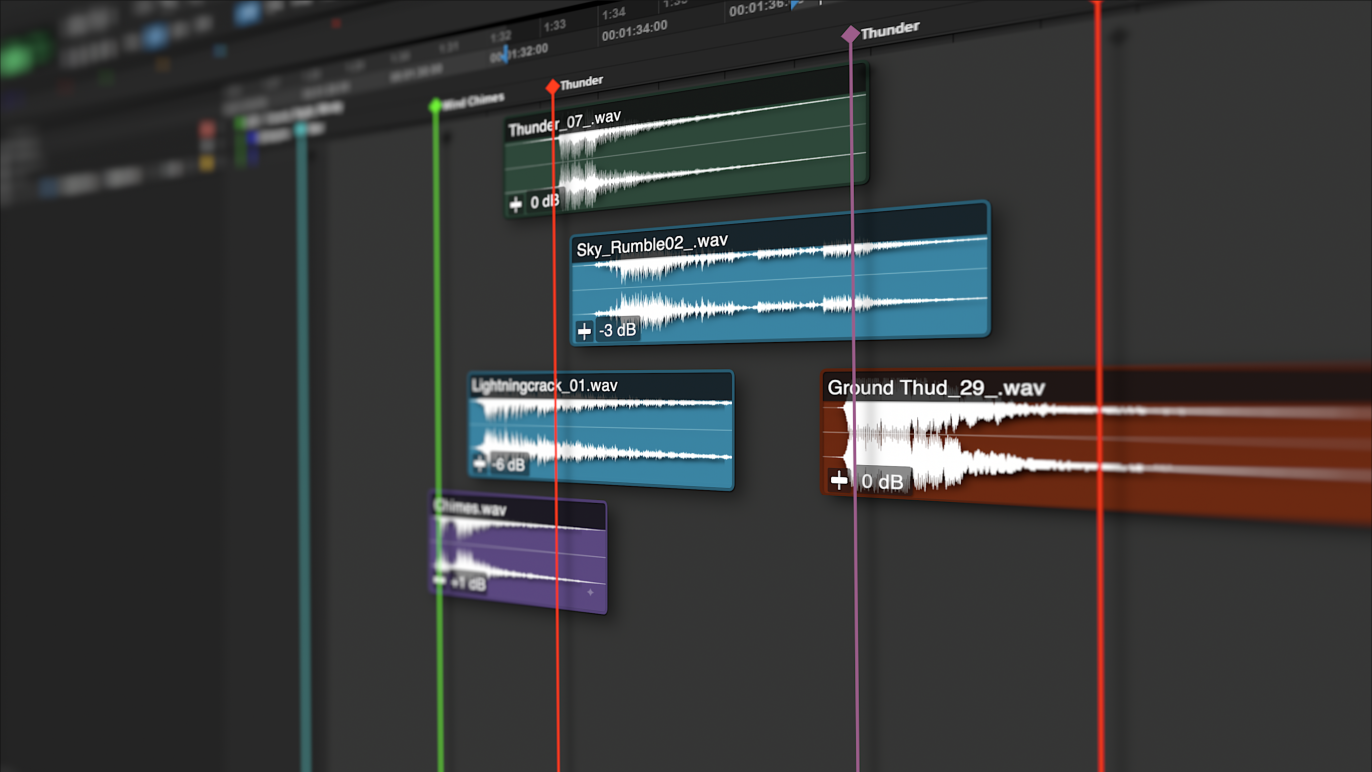Screen dimensions: 1372x772
Task: Select the red Thunder marker diamond
Action: [x=552, y=87]
